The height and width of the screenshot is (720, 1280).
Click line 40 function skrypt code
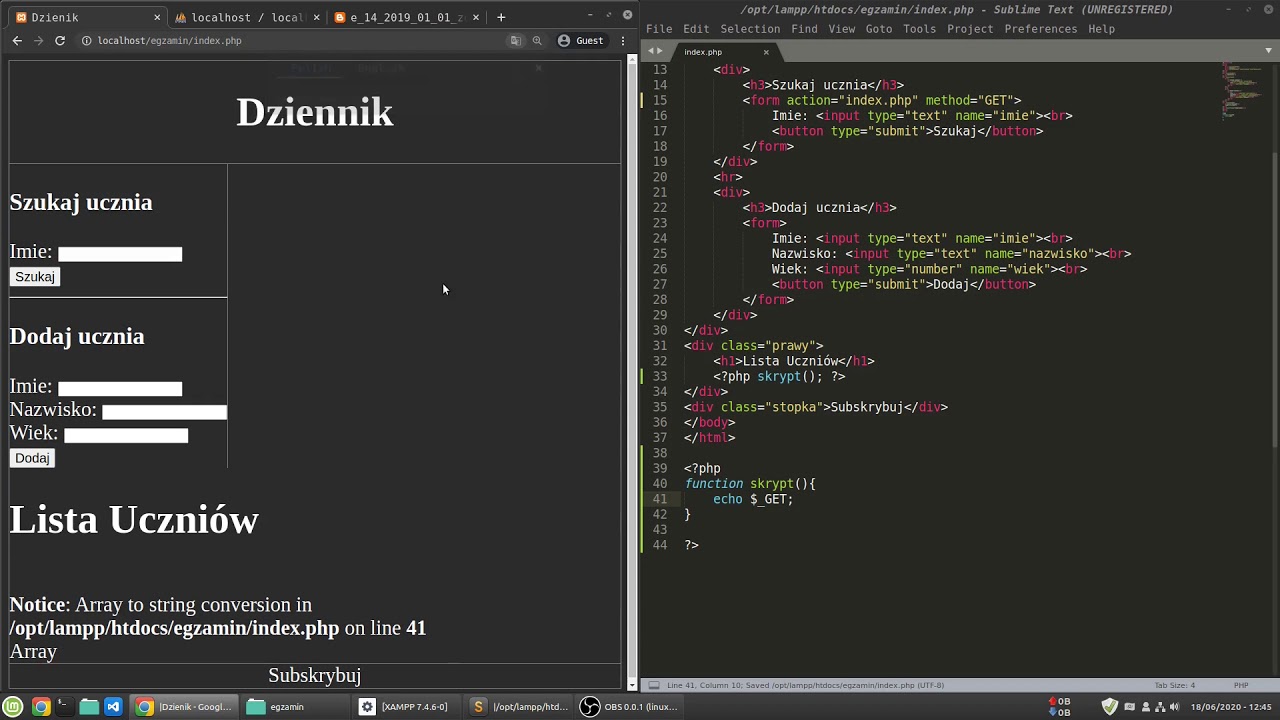pyautogui.click(x=750, y=484)
